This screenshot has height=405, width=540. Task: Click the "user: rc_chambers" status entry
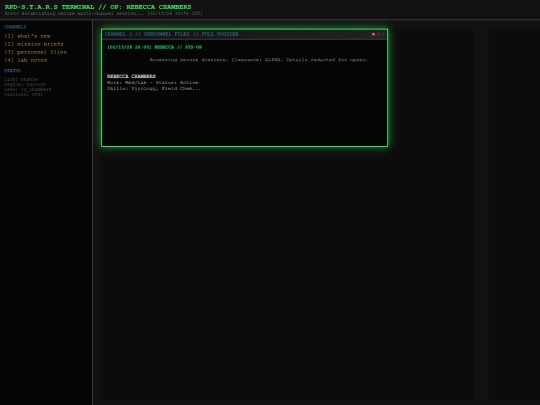pyautogui.click(x=28, y=89)
